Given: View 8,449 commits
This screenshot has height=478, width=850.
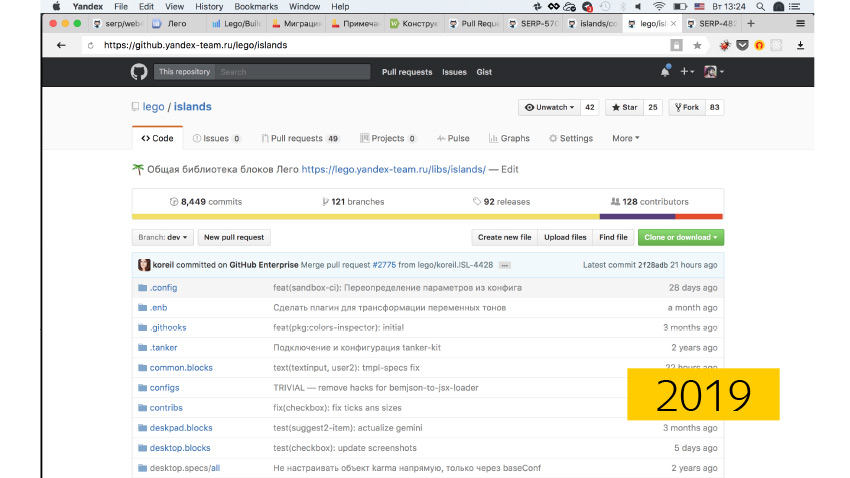Looking at the screenshot, I should 206,202.
